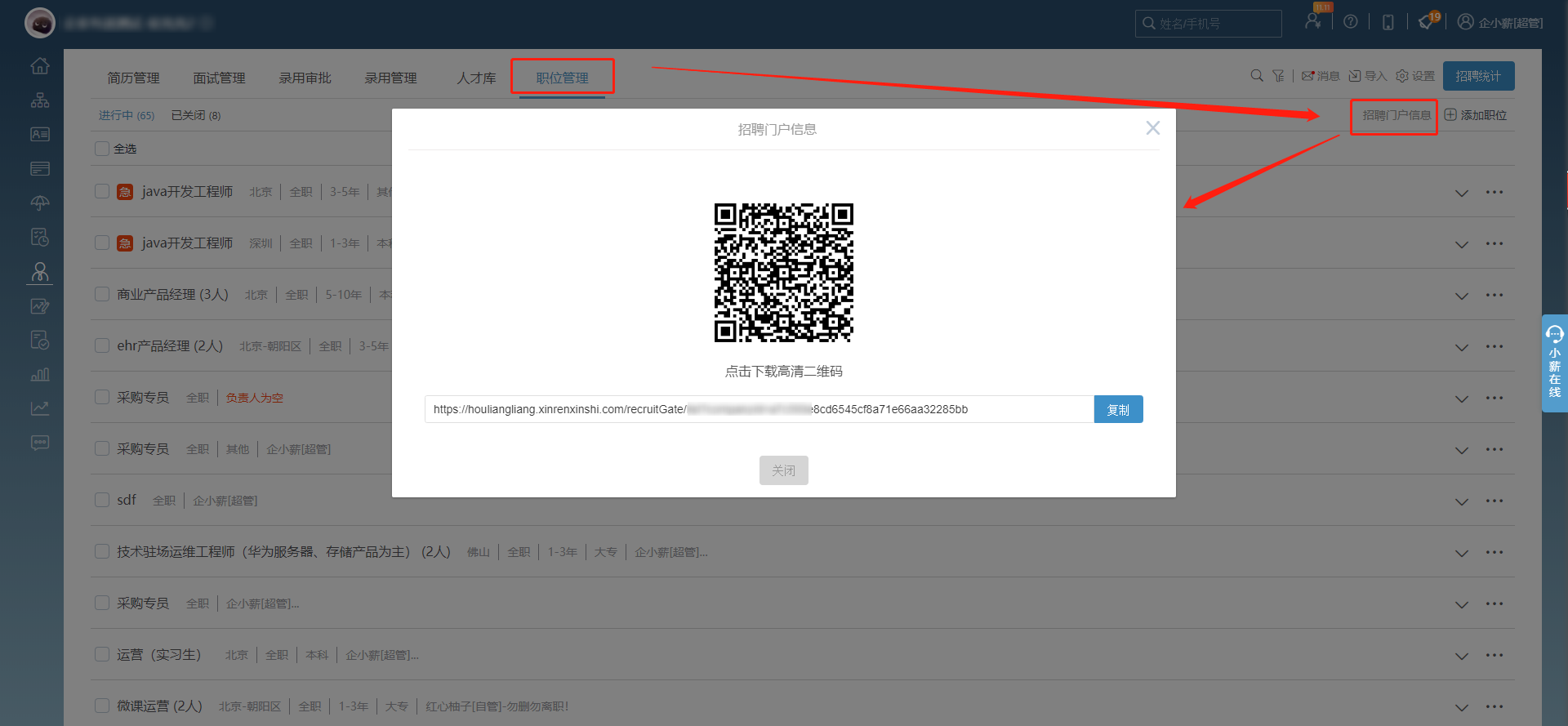1568x726 pixels.
Task: Expand the 运营(实习生) row chevron
Action: 1462,656
